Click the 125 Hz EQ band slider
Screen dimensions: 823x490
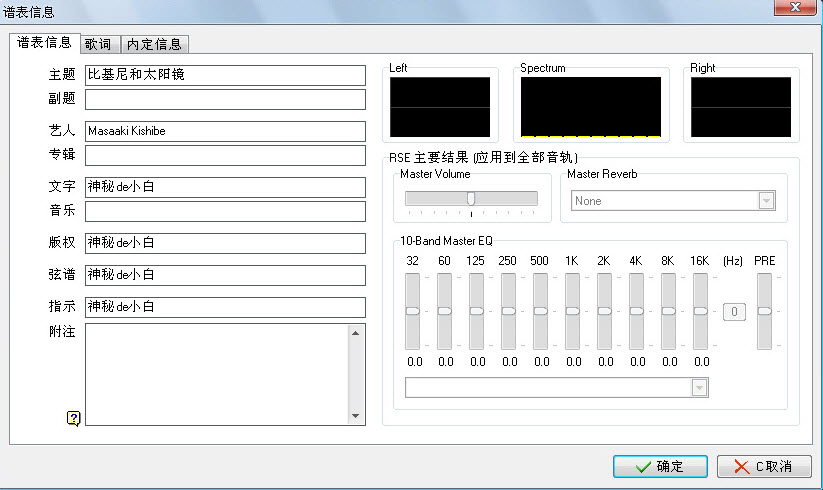pyautogui.click(x=477, y=311)
